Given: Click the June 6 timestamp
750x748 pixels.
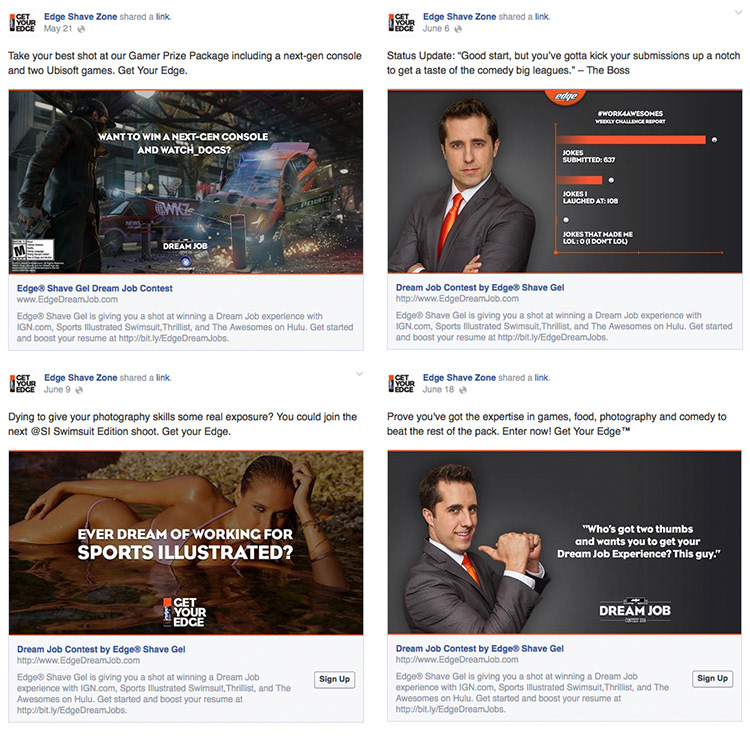Looking at the screenshot, I should tap(436, 29).
